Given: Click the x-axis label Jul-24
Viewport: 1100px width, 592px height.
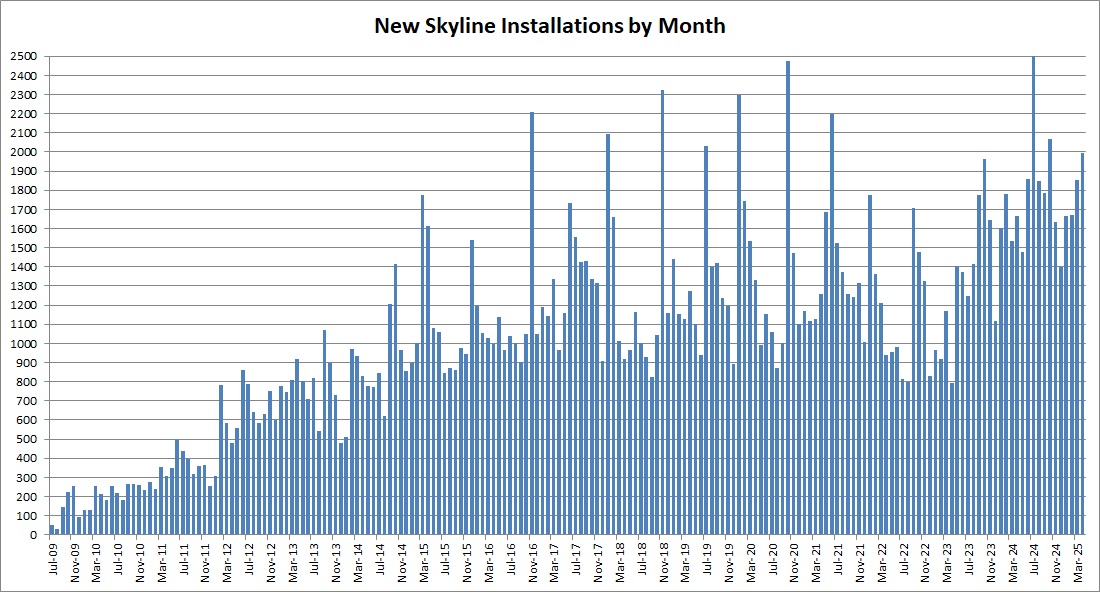Looking at the screenshot, I should pos(1034,558).
